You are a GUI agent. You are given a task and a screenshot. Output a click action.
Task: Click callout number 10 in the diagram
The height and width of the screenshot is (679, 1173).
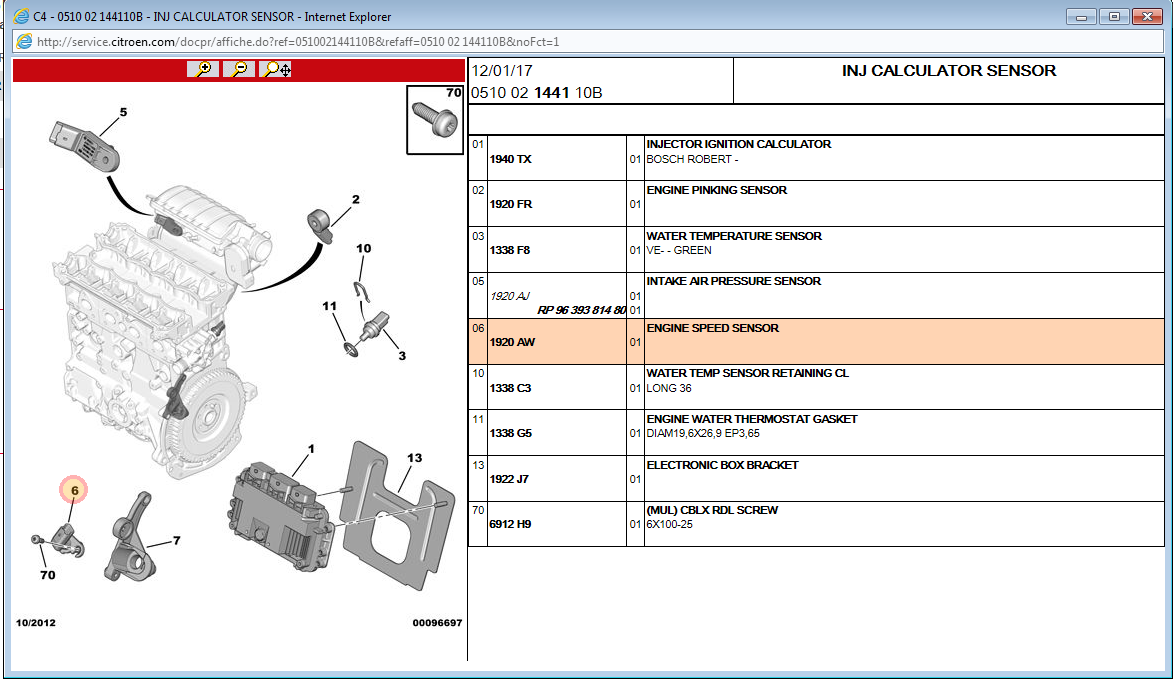(364, 248)
